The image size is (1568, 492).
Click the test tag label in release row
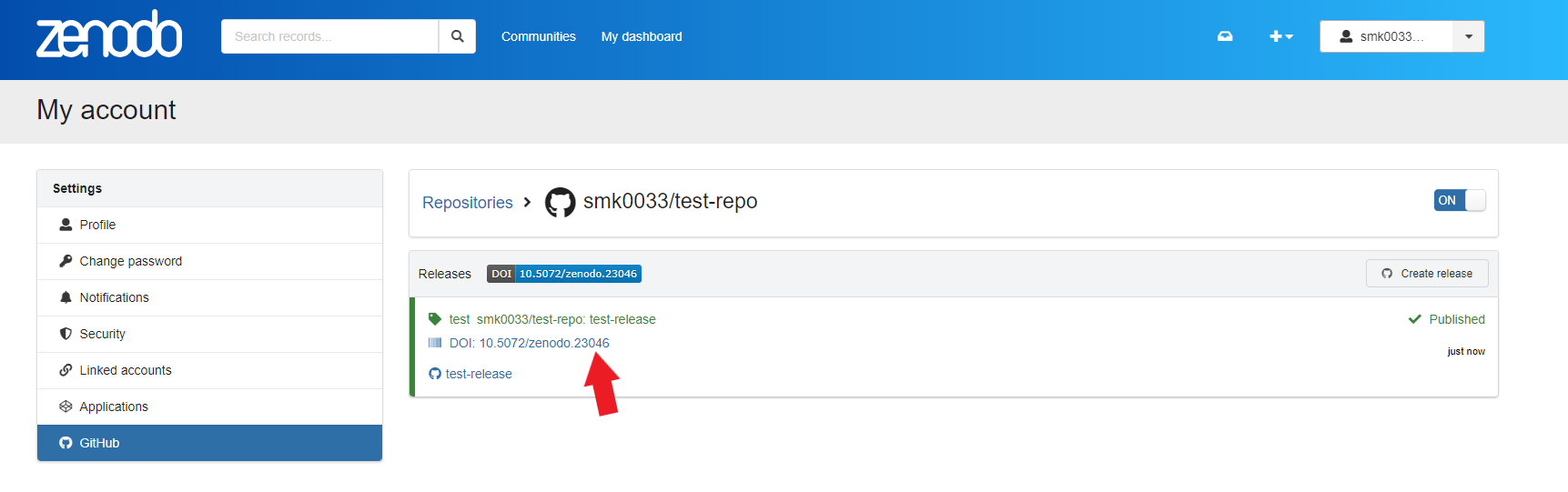460,319
